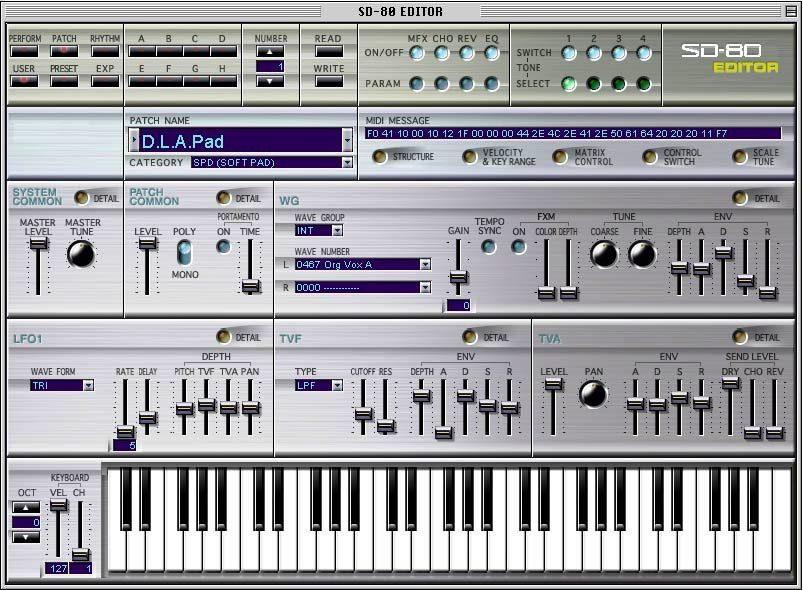
Task: Open the Wave Group dropdown
Action: (x=337, y=230)
